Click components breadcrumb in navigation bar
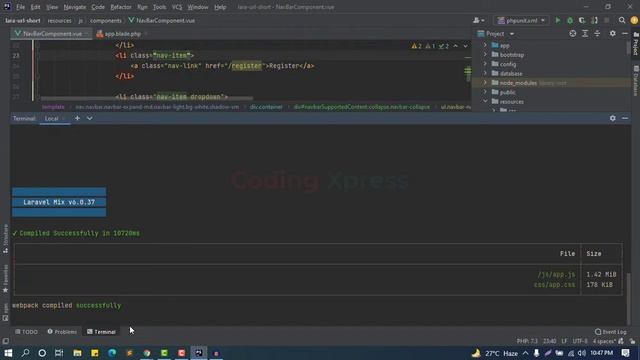Screen dimensions: 640x360 [x=106, y=20]
